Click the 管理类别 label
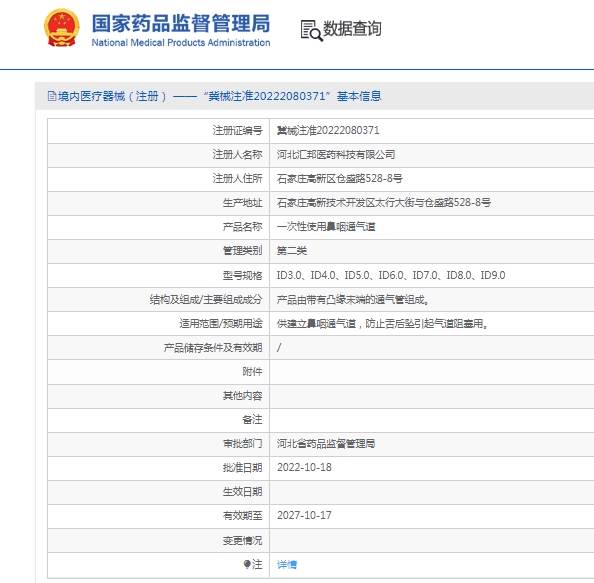 point(242,251)
